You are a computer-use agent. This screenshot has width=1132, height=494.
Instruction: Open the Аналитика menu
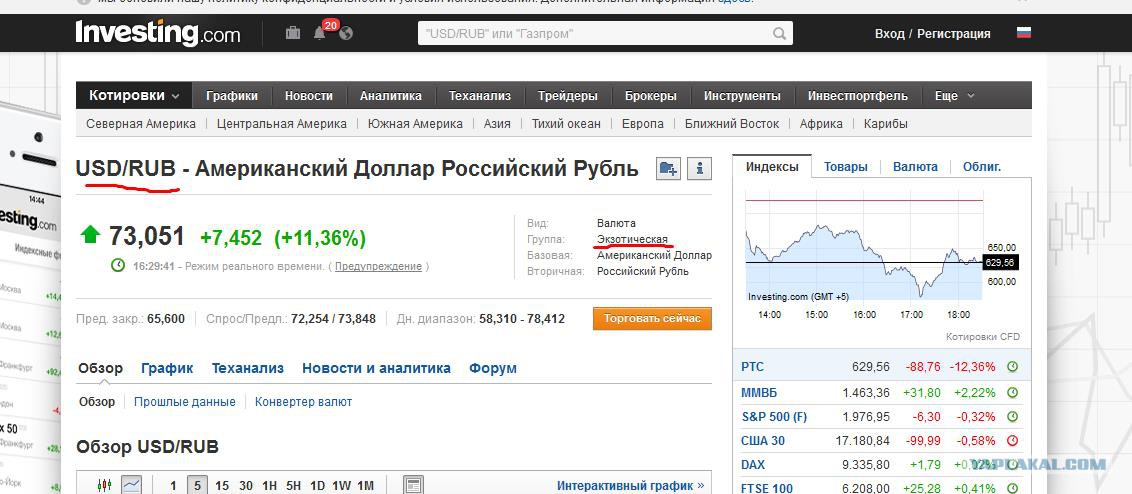coord(391,95)
